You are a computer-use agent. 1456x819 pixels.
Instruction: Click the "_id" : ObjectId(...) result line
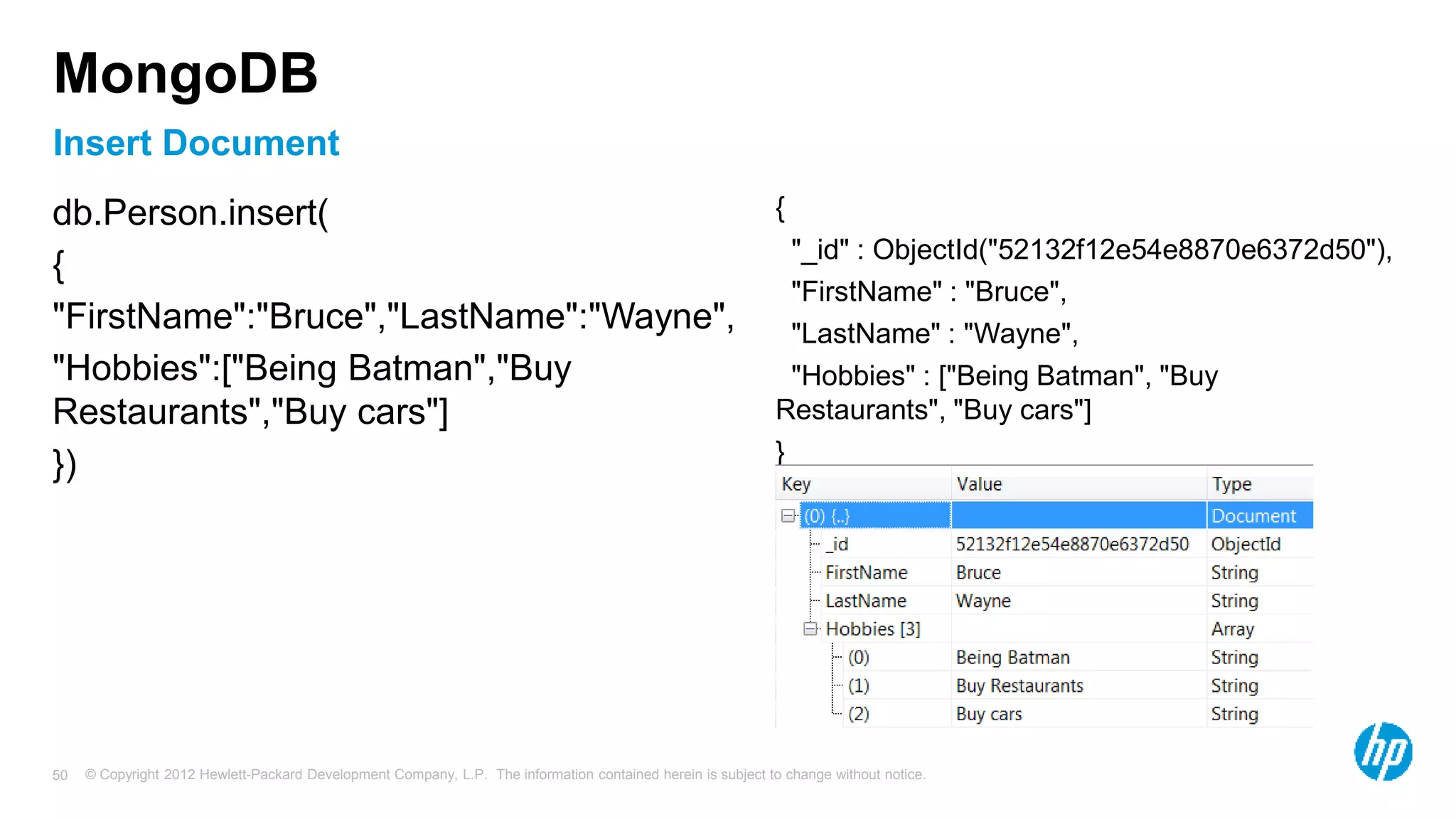point(1091,250)
